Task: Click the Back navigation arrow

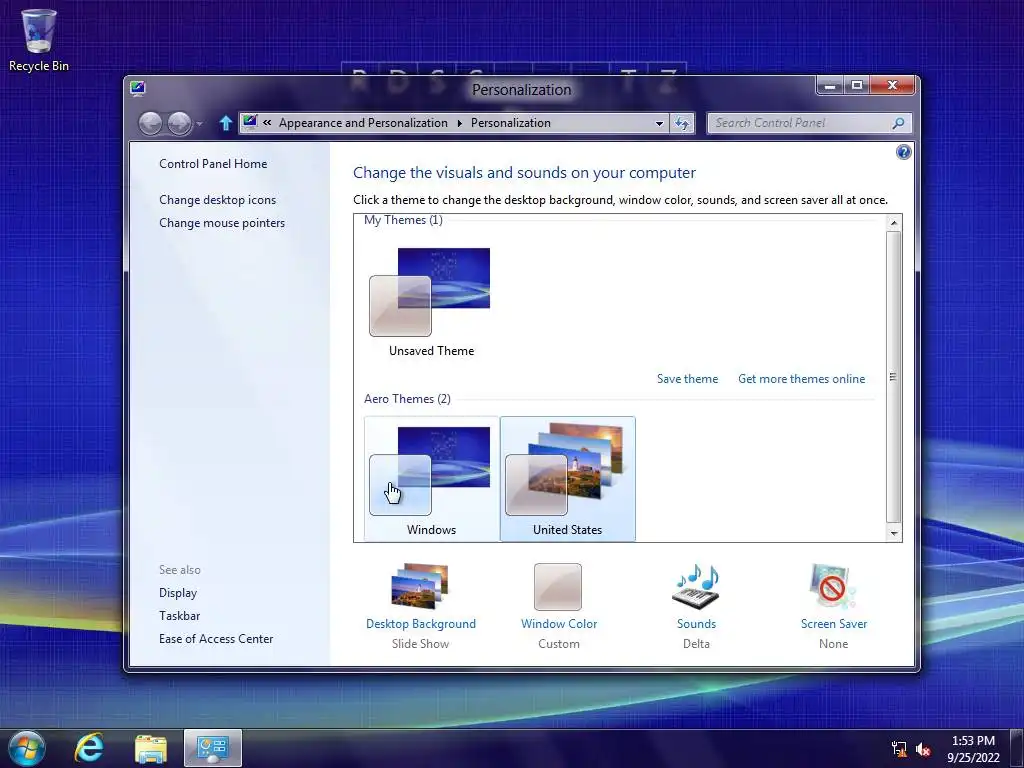Action: click(150, 123)
